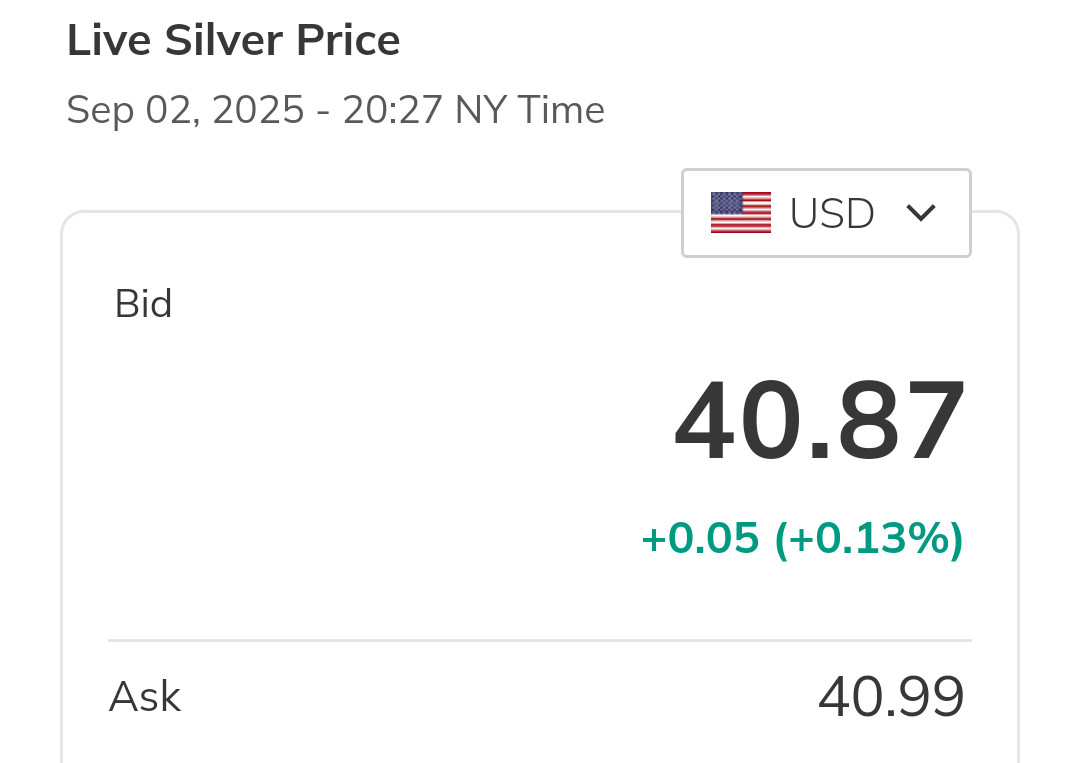Click the Ask label
Screen dimensions: 1080x763
(x=144, y=697)
